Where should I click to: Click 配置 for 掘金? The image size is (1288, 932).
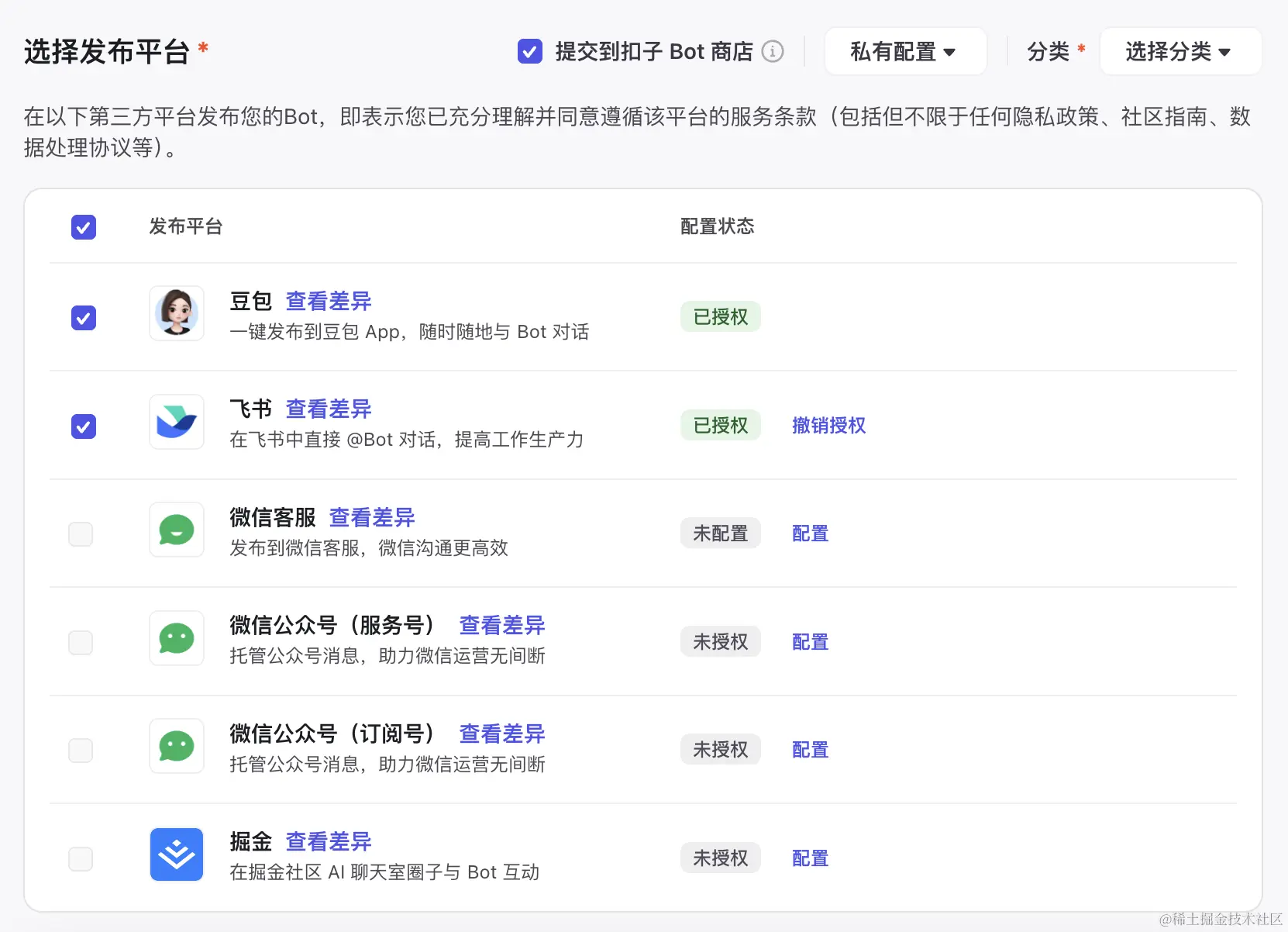point(809,858)
